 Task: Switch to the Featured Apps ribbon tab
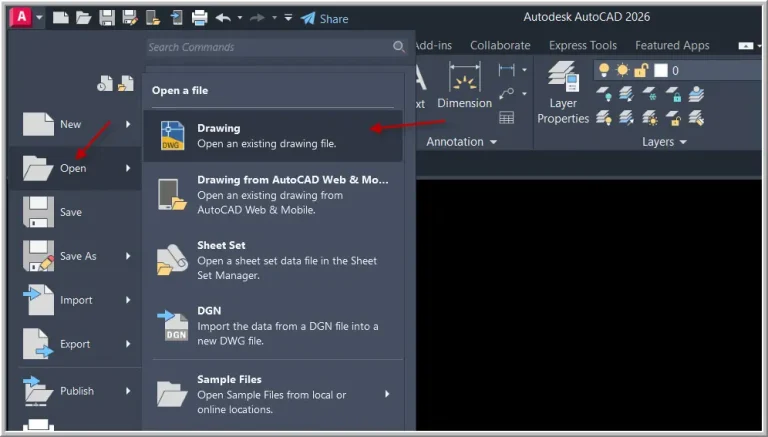click(x=672, y=46)
